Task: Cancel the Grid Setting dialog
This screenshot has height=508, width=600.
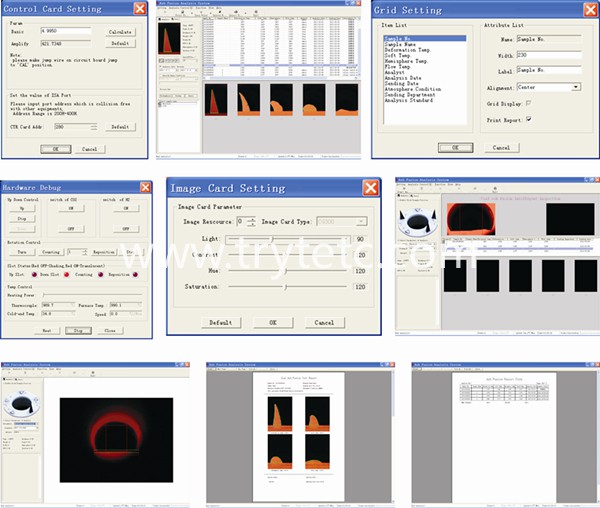Action: click(x=501, y=148)
